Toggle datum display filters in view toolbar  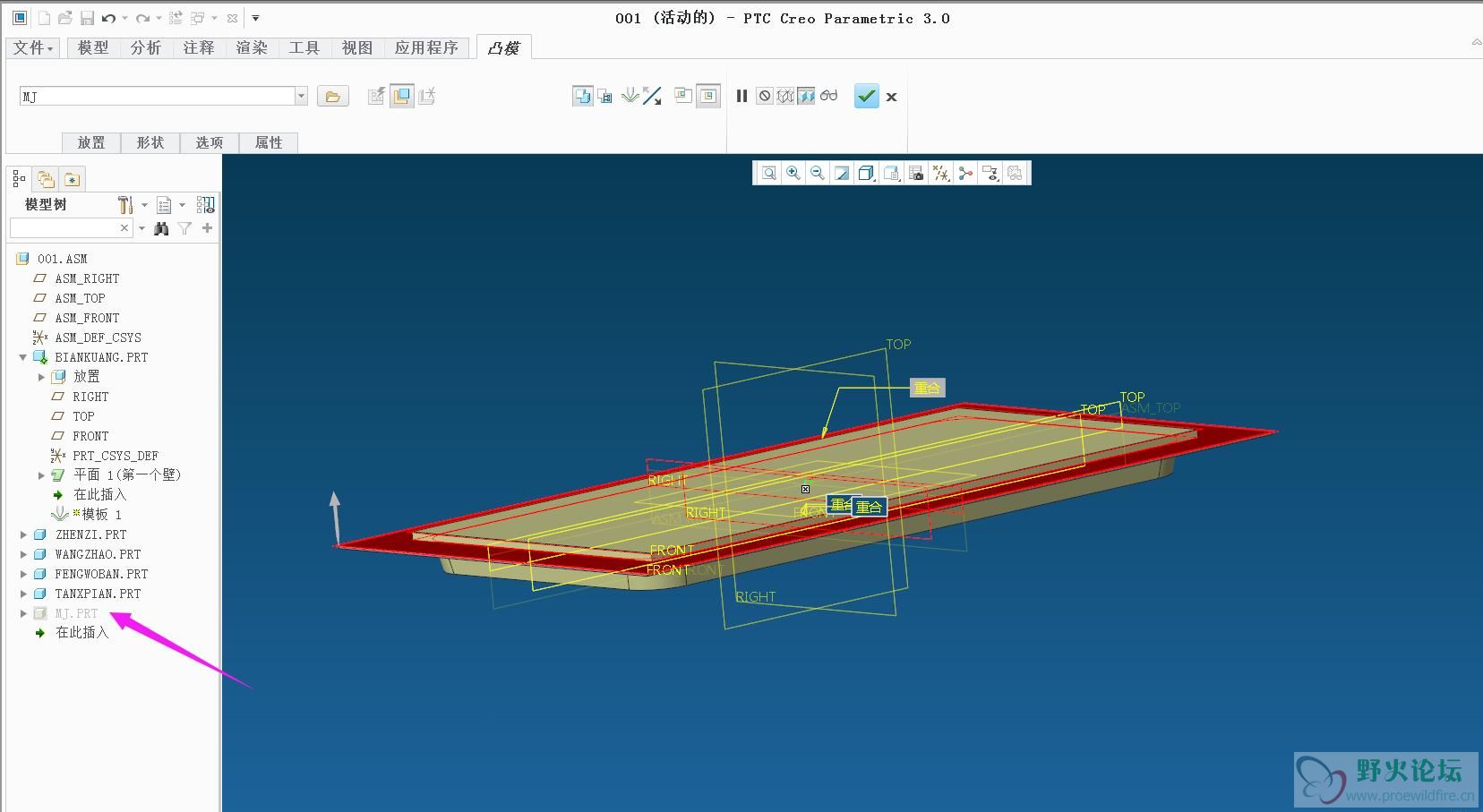click(x=940, y=173)
